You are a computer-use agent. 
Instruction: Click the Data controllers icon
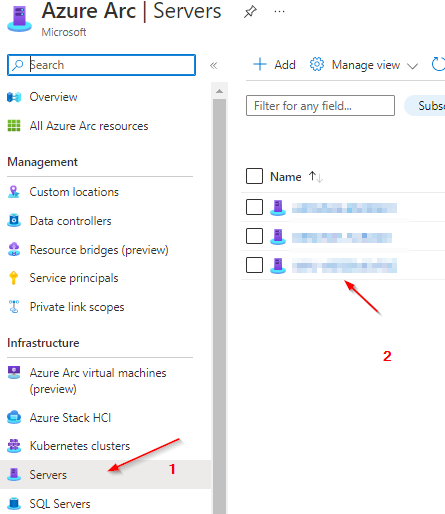click(x=14, y=221)
